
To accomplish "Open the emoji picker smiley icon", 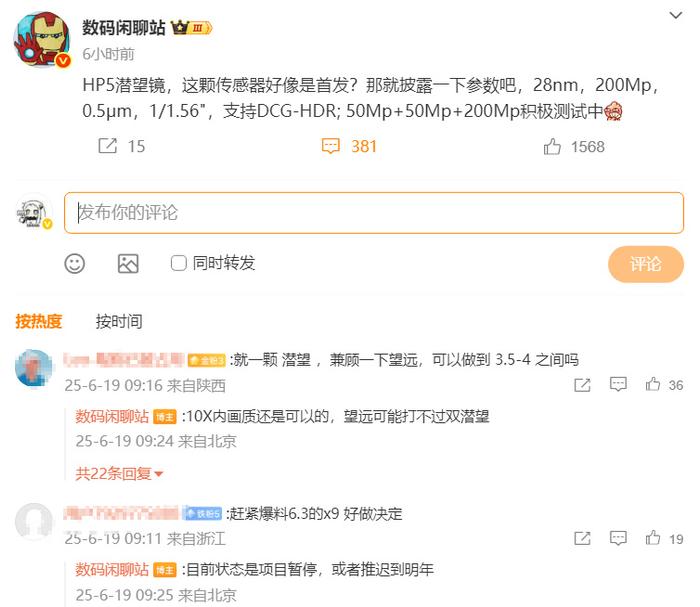I will pos(75,263).
